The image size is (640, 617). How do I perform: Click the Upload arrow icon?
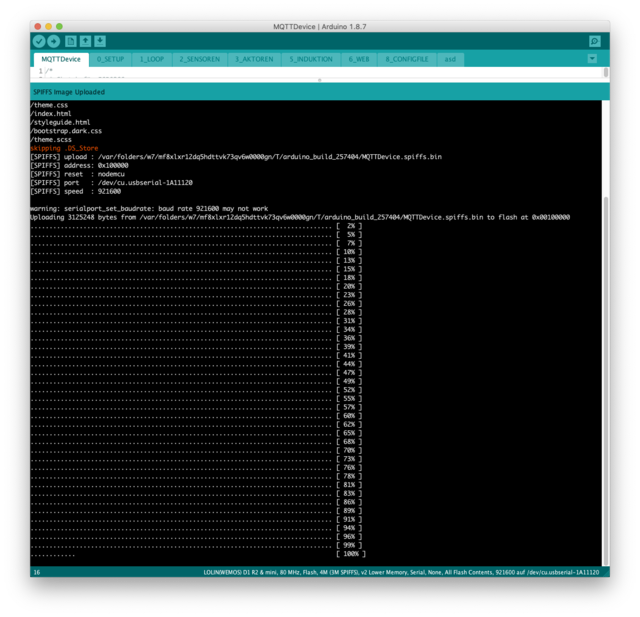click(x=53, y=41)
